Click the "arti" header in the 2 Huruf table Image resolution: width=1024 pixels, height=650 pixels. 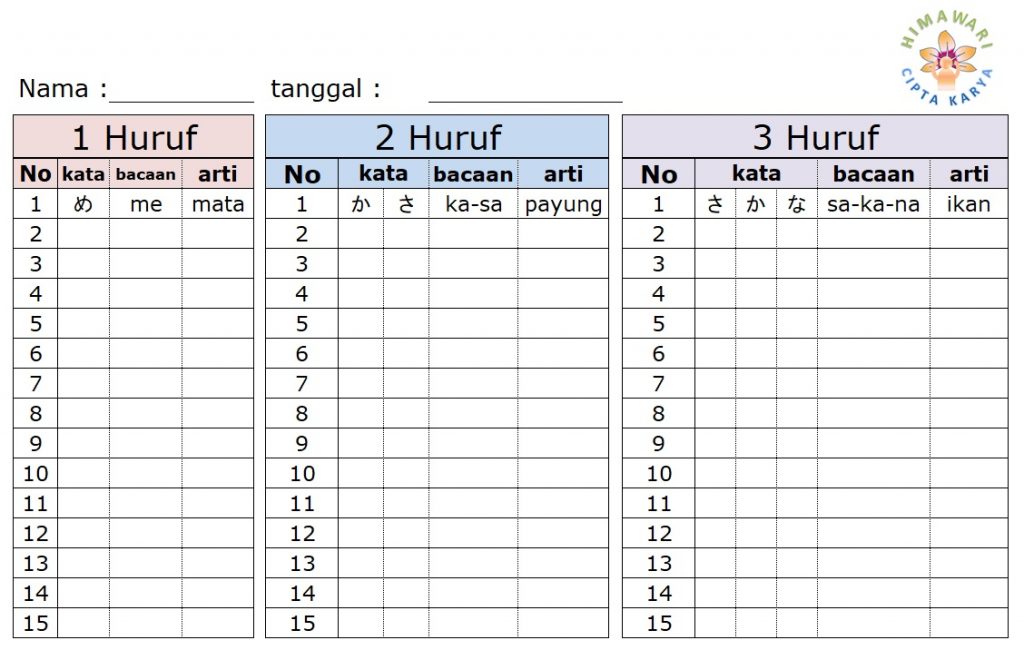[x=563, y=174]
